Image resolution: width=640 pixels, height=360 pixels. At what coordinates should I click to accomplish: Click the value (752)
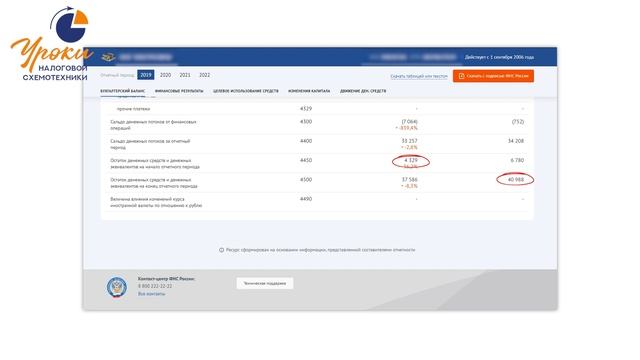(x=518, y=122)
